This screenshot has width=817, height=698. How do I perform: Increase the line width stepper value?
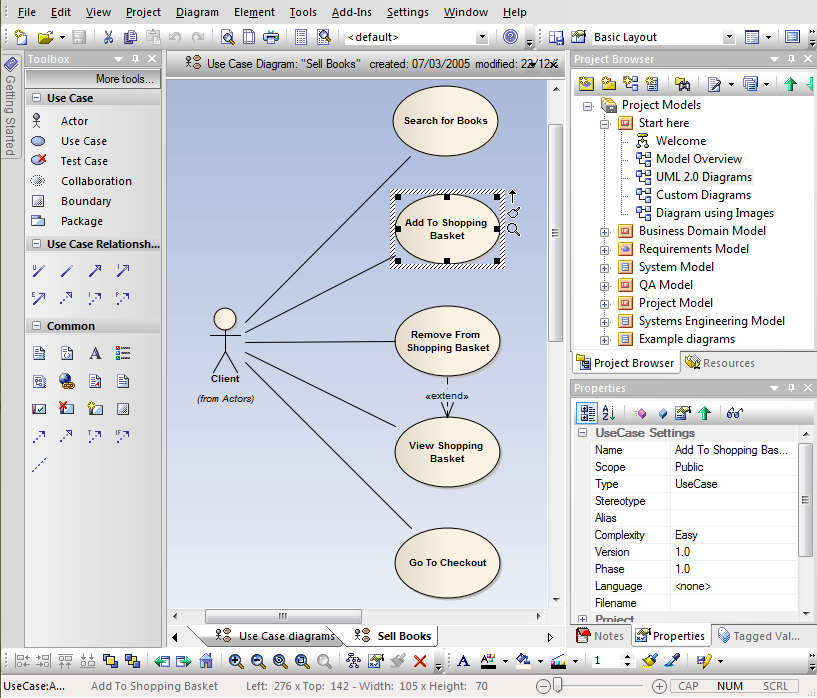pyautogui.click(x=627, y=657)
